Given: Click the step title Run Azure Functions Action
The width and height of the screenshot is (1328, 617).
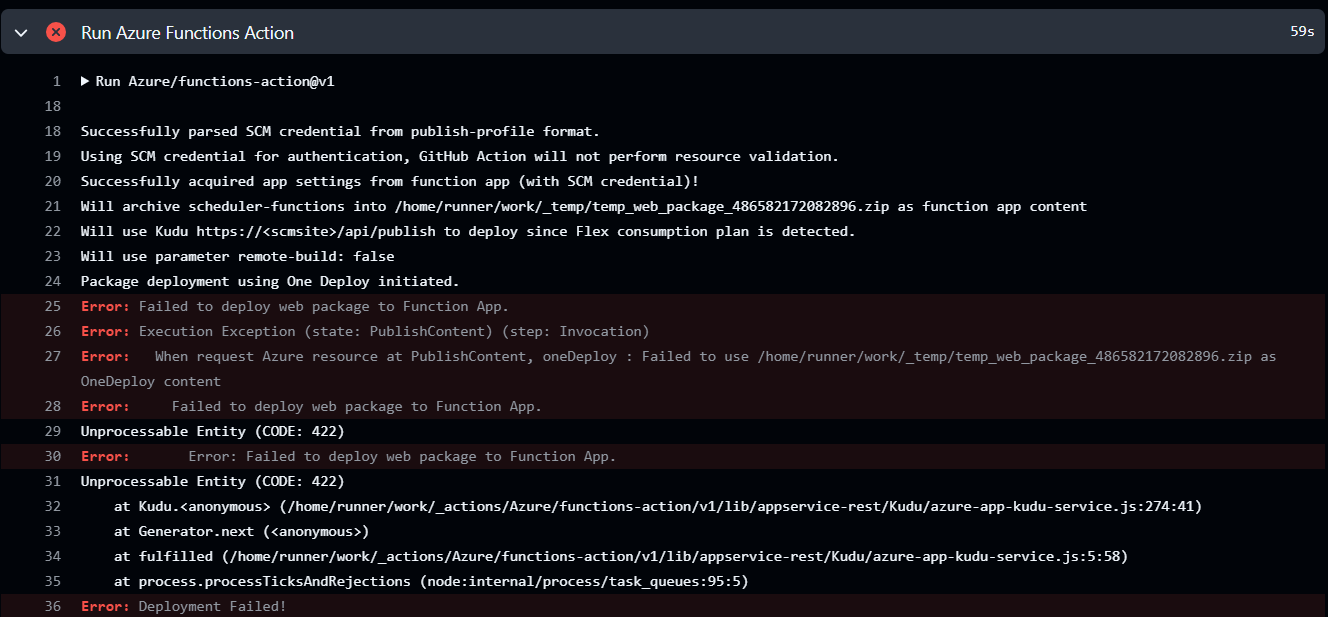Looking at the screenshot, I should pyautogui.click(x=186, y=32).
